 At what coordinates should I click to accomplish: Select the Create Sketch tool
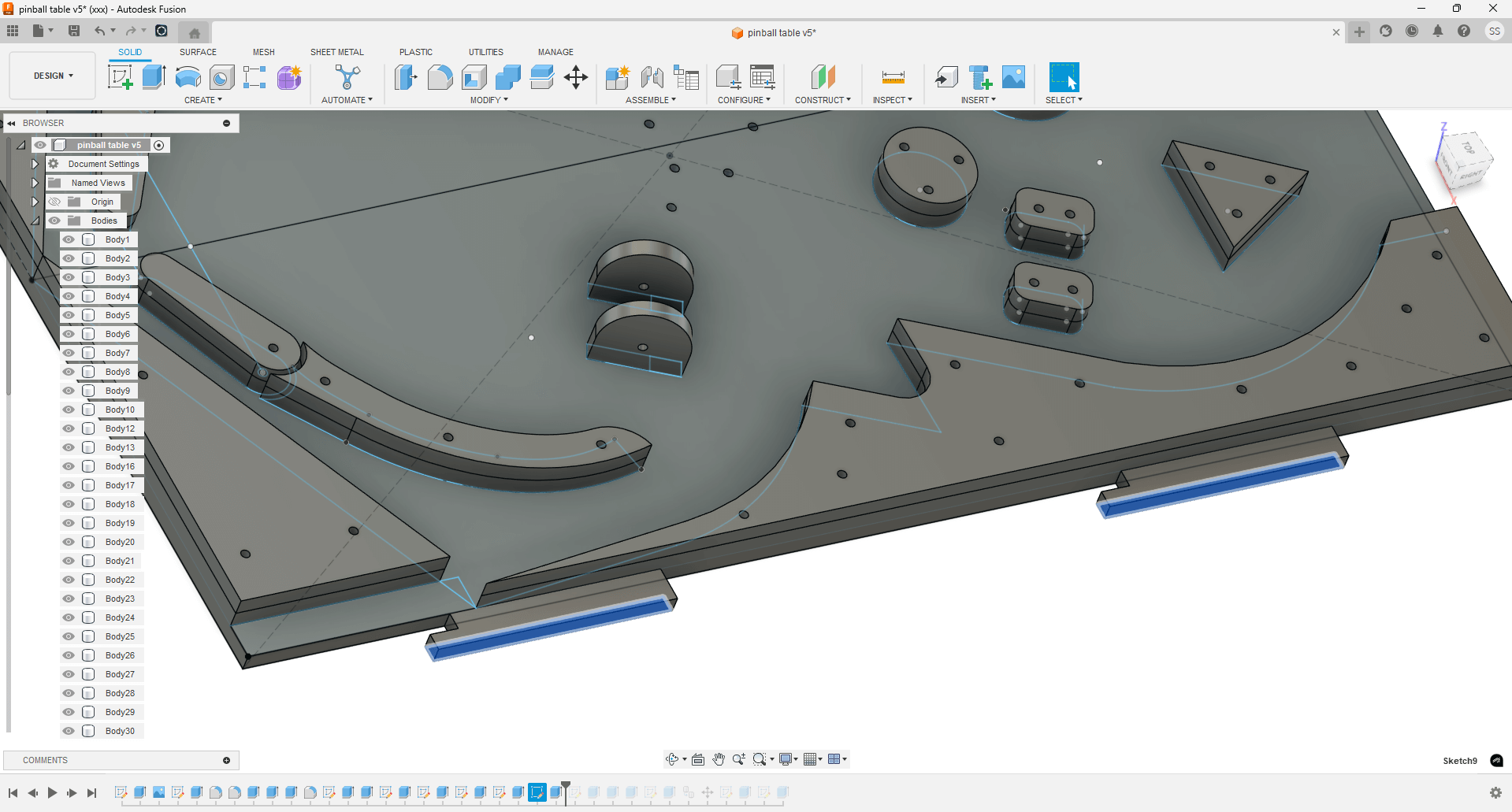[x=120, y=77]
